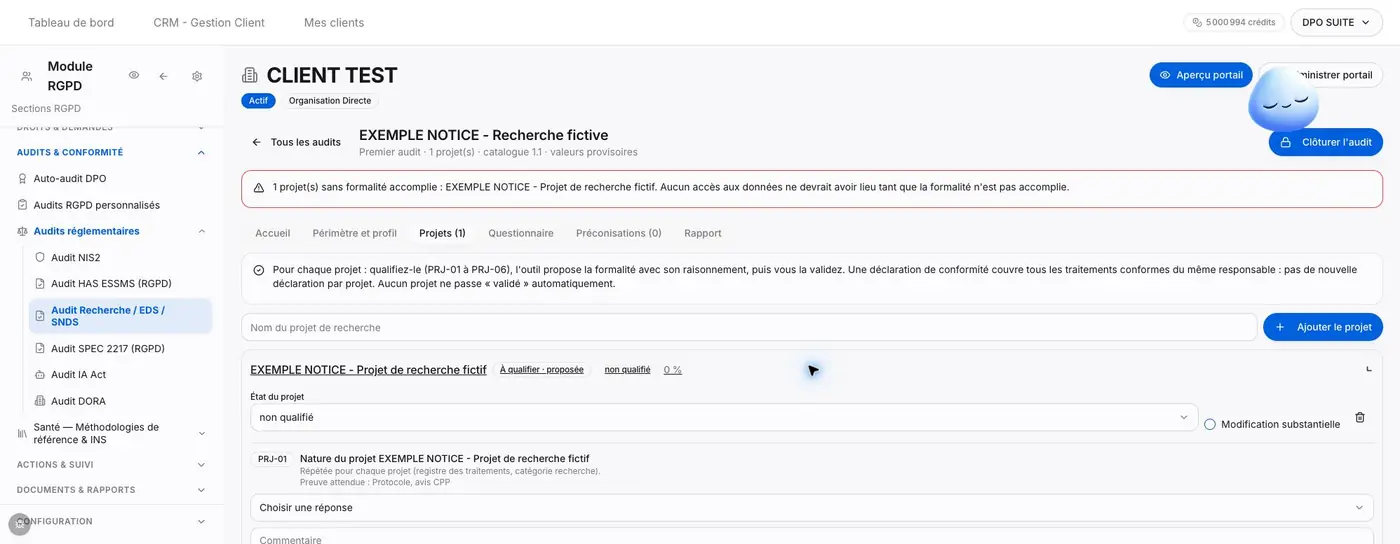Screen dimensions: 1400x544
Task: Select the Projets (1) tab
Action: click(442, 233)
